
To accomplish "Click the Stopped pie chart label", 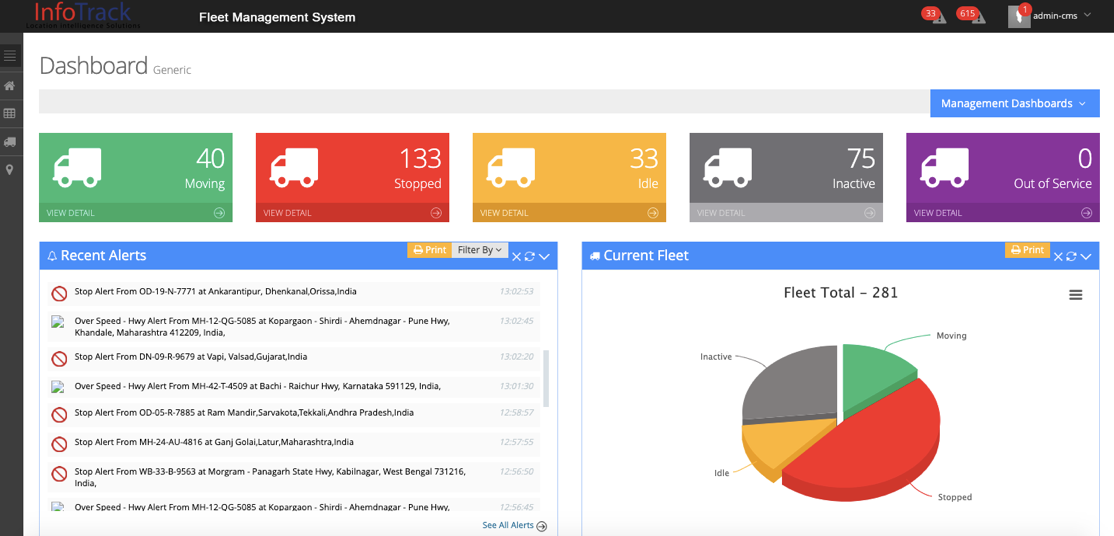I will point(954,497).
